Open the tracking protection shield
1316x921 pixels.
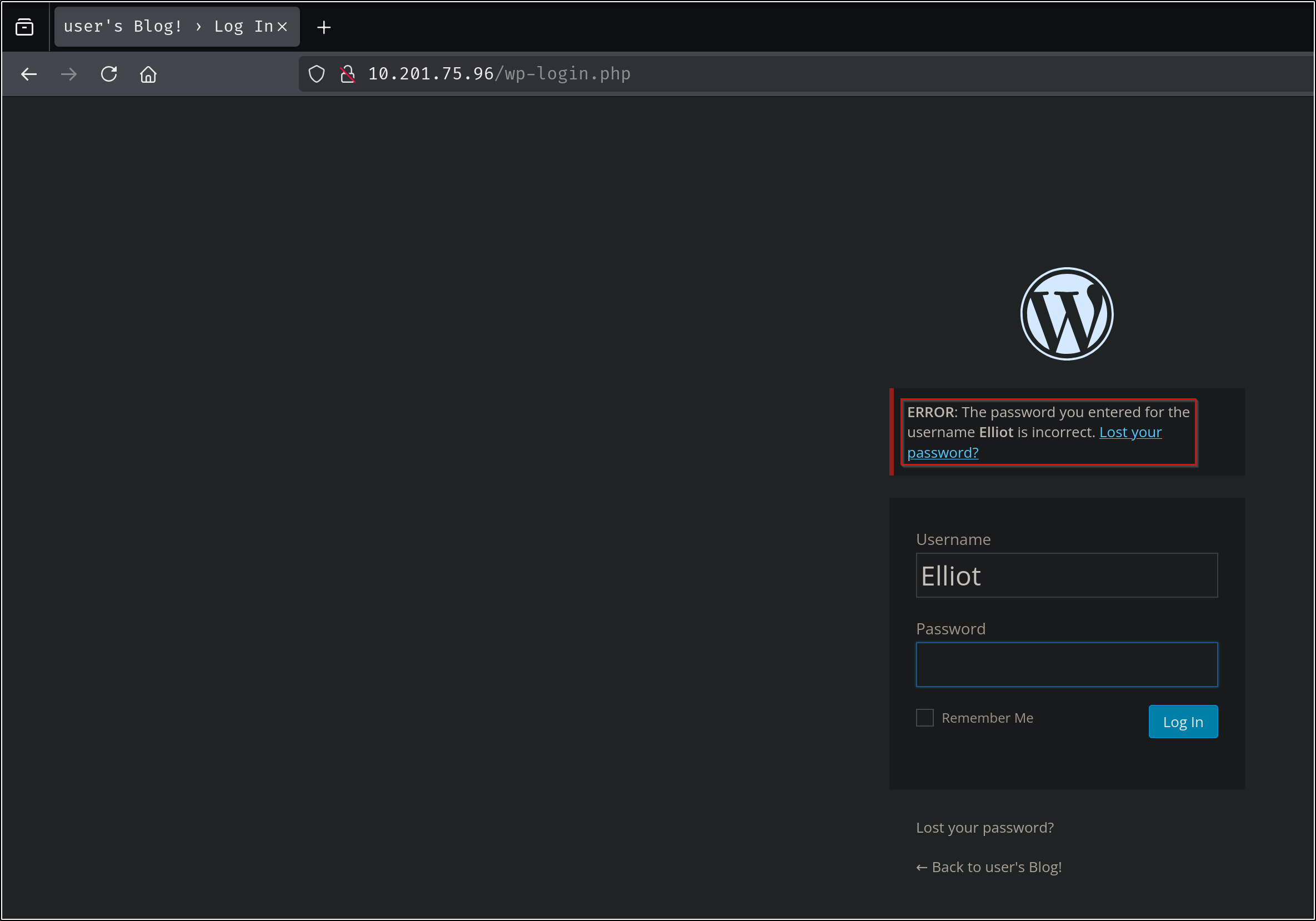coord(317,74)
